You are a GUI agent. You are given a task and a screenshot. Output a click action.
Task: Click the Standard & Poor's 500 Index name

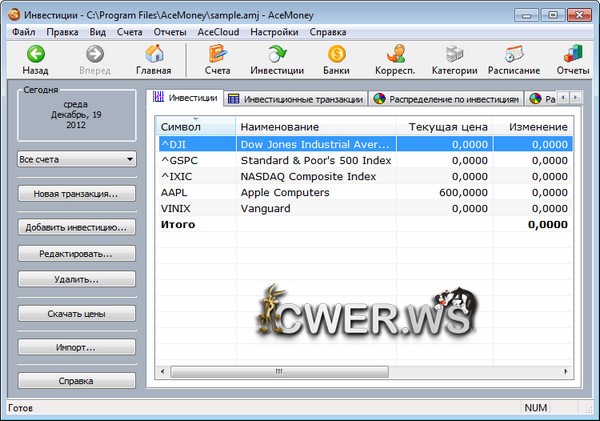point(316,160)
